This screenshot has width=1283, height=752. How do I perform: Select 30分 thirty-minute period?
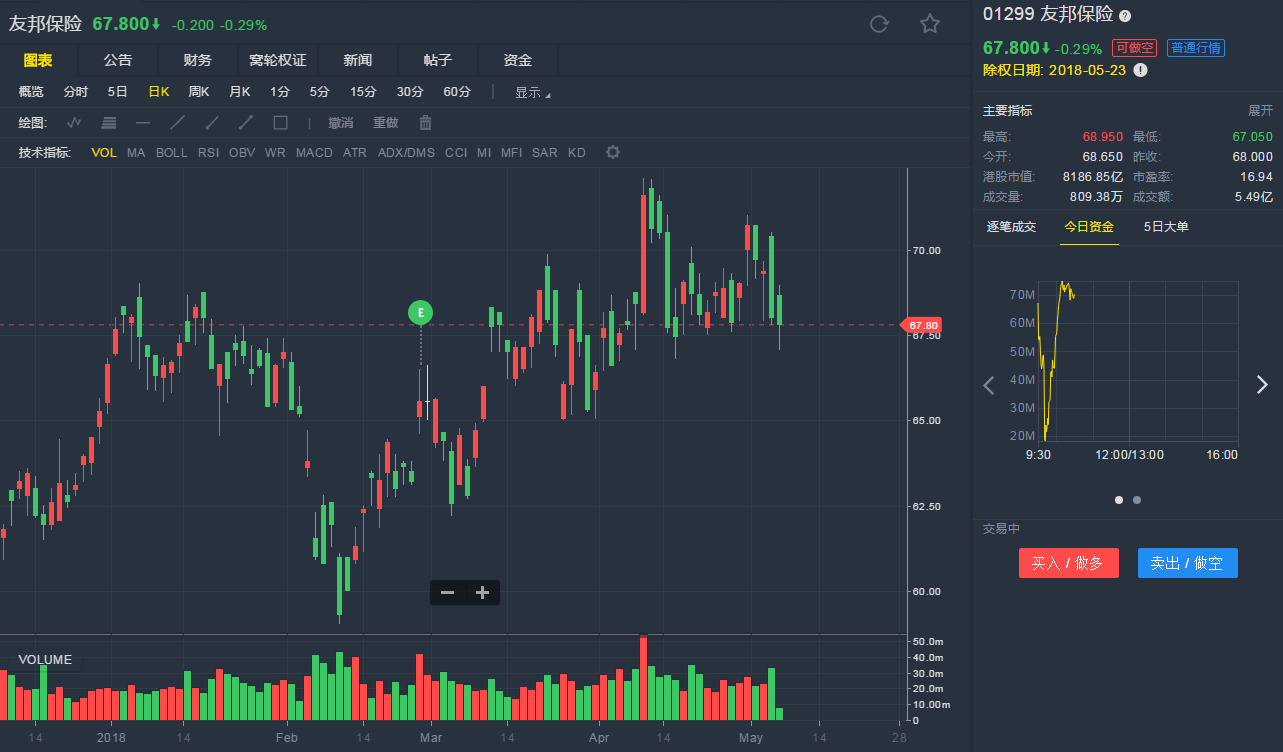point(410,92)
